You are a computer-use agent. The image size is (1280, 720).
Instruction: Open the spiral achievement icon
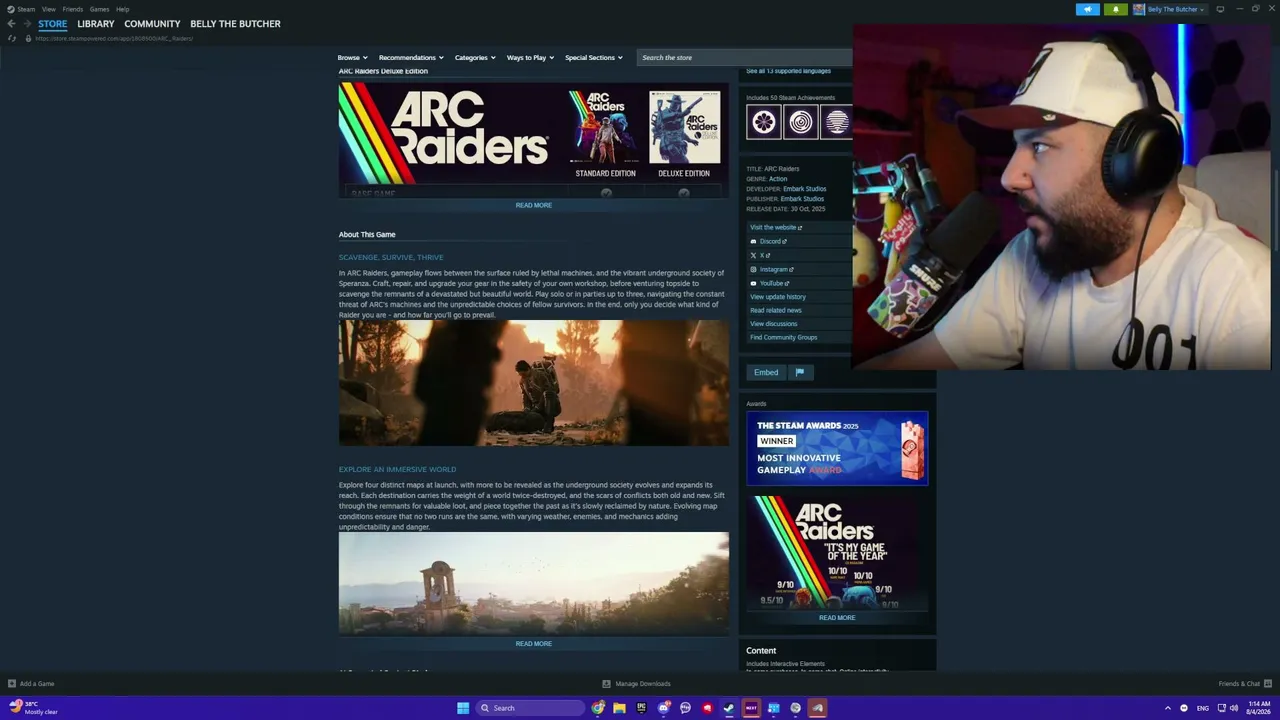tap(801, 122)
